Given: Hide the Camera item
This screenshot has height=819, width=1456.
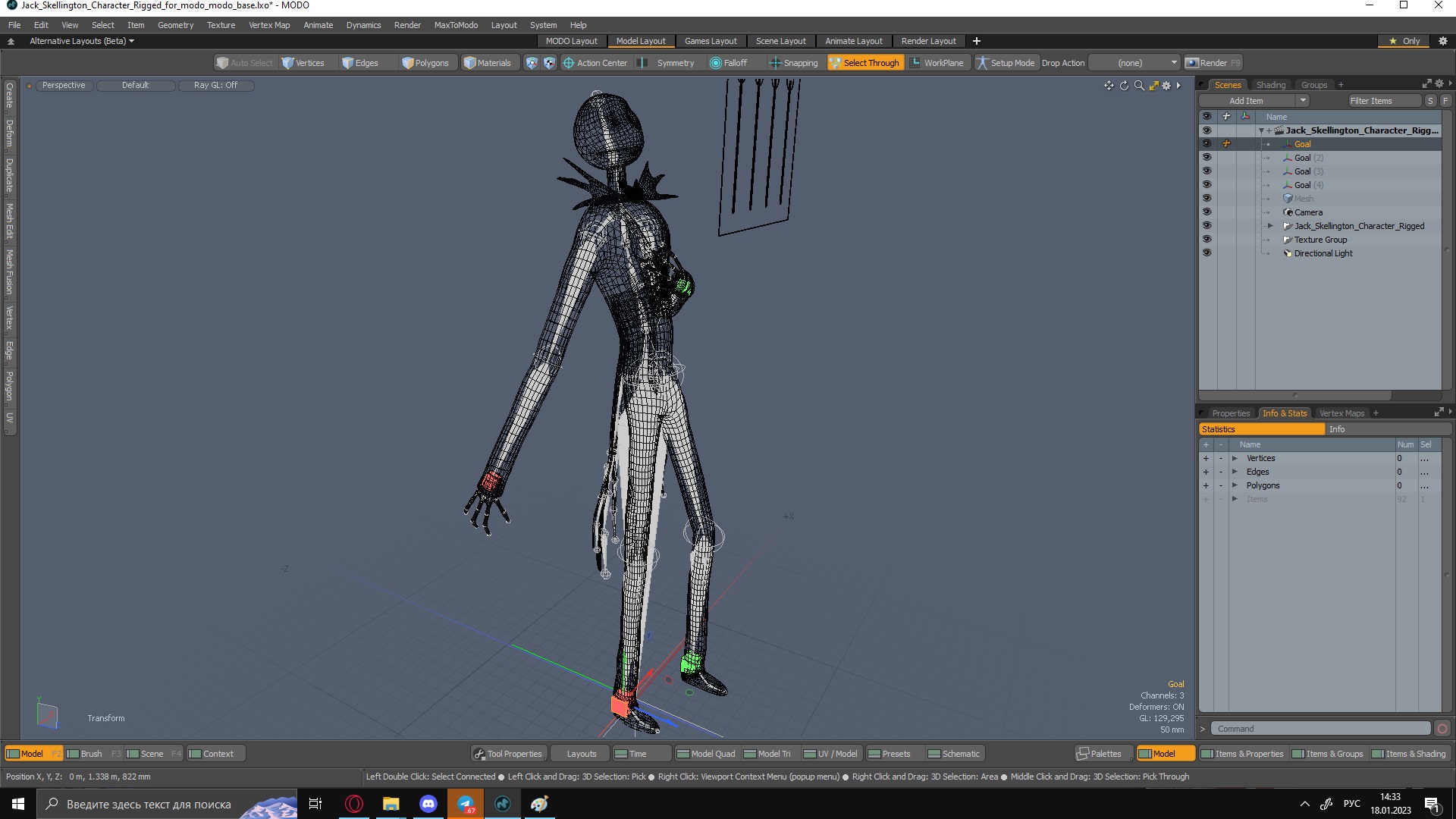Looking at the screenshot, I should click(1207, 212).
